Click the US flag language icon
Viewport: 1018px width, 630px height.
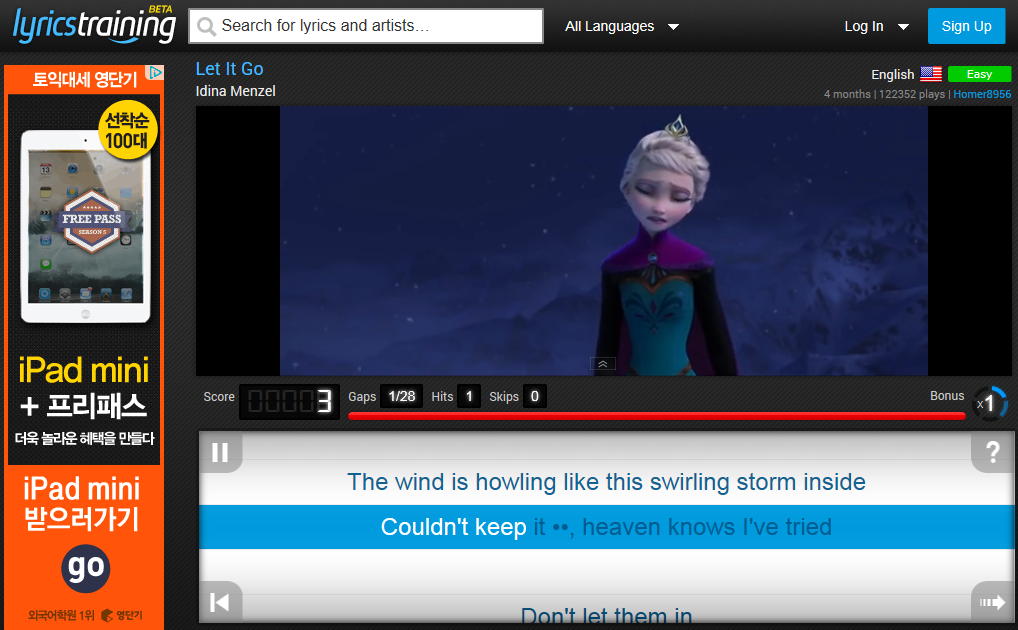pos(930,74)
